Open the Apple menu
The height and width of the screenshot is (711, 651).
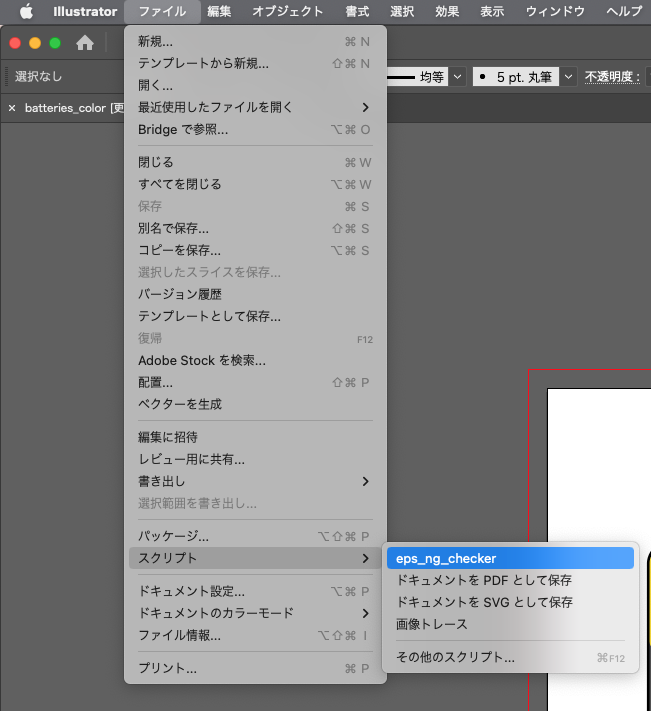click(x=26, y=11)
